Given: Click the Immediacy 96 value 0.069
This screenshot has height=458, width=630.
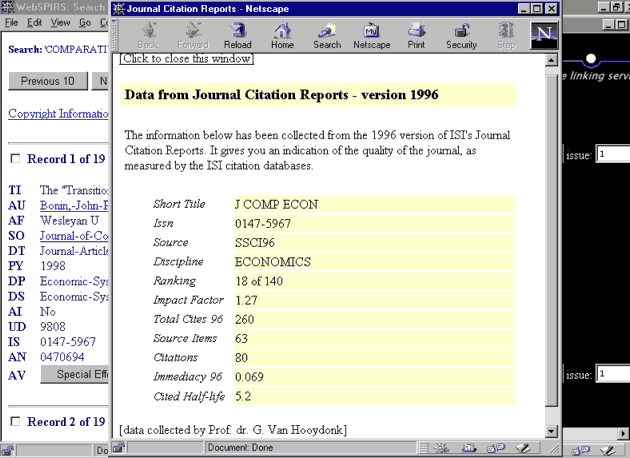Looking at the screenshot, I should (x=250, y=377).
